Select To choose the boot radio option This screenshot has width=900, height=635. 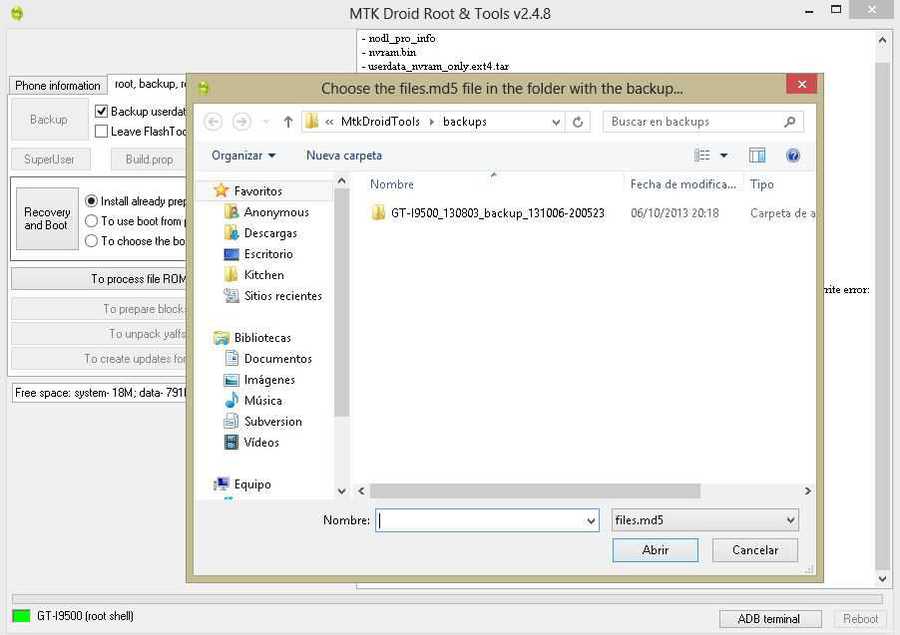point(91,241)
